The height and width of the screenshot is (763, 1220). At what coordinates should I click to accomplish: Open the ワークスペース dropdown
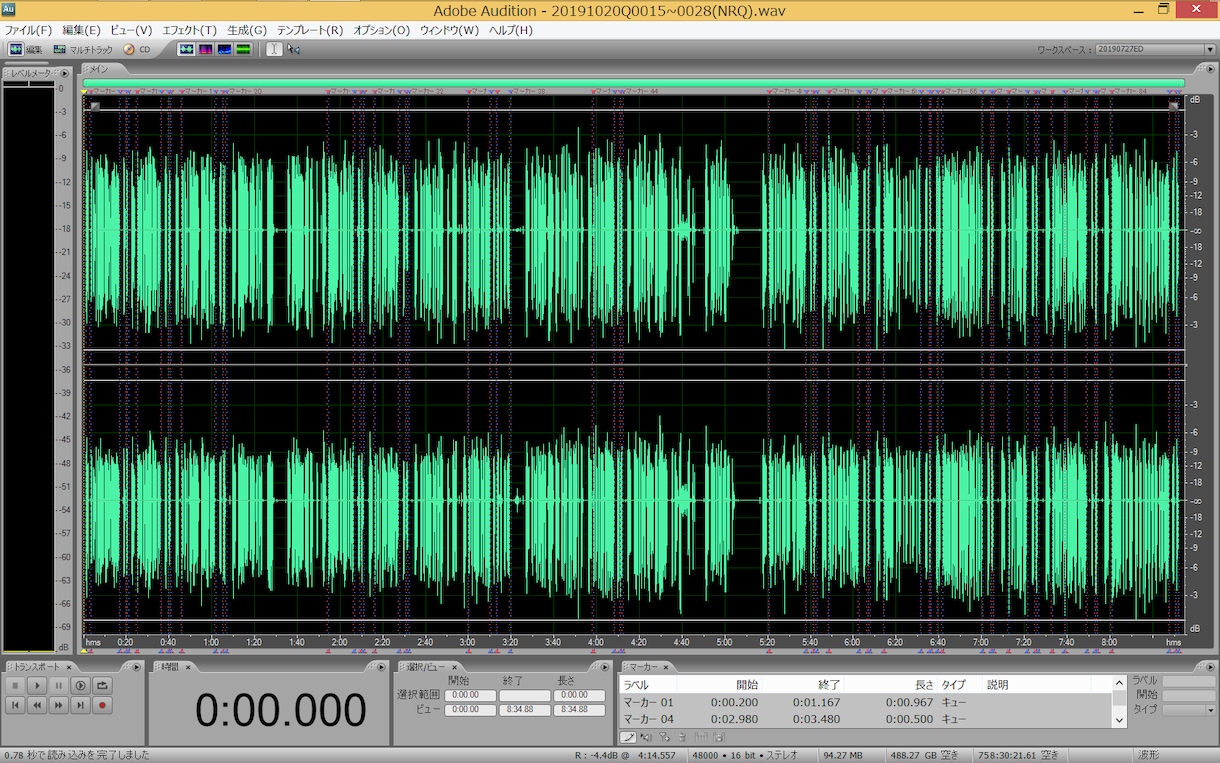coord(1155,49)
